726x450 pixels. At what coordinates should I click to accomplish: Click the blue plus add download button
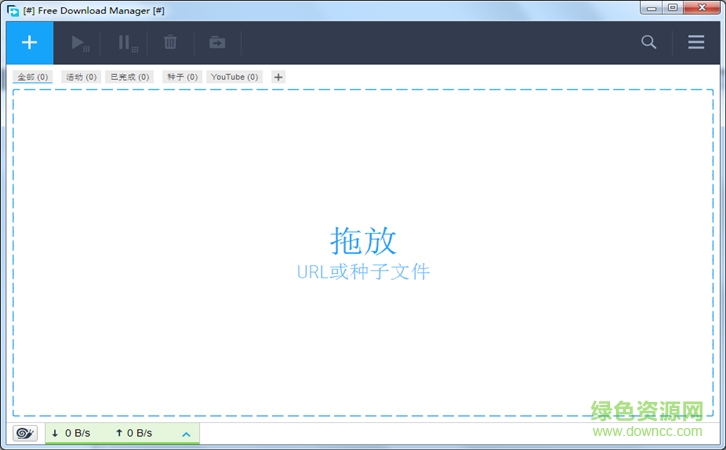click(x=30, y=43)
